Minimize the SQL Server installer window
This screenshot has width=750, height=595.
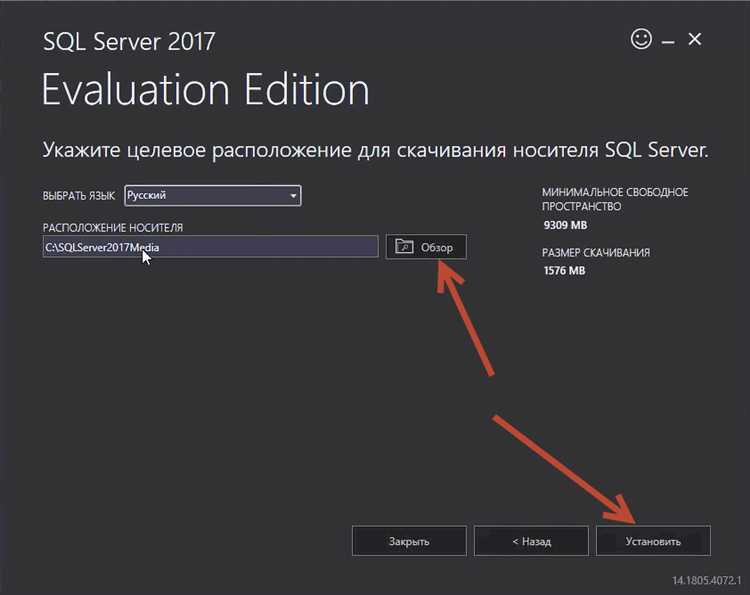tap(668, 43)
